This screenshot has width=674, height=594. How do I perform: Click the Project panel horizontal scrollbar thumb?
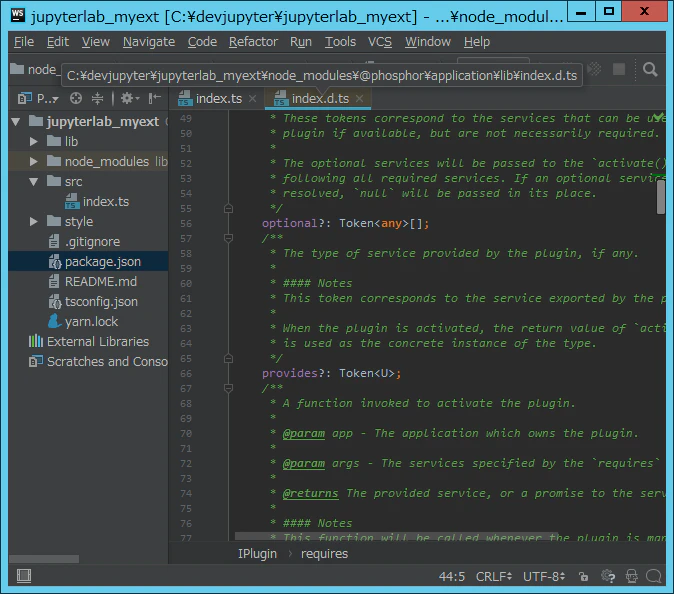[x=44, y=559]
